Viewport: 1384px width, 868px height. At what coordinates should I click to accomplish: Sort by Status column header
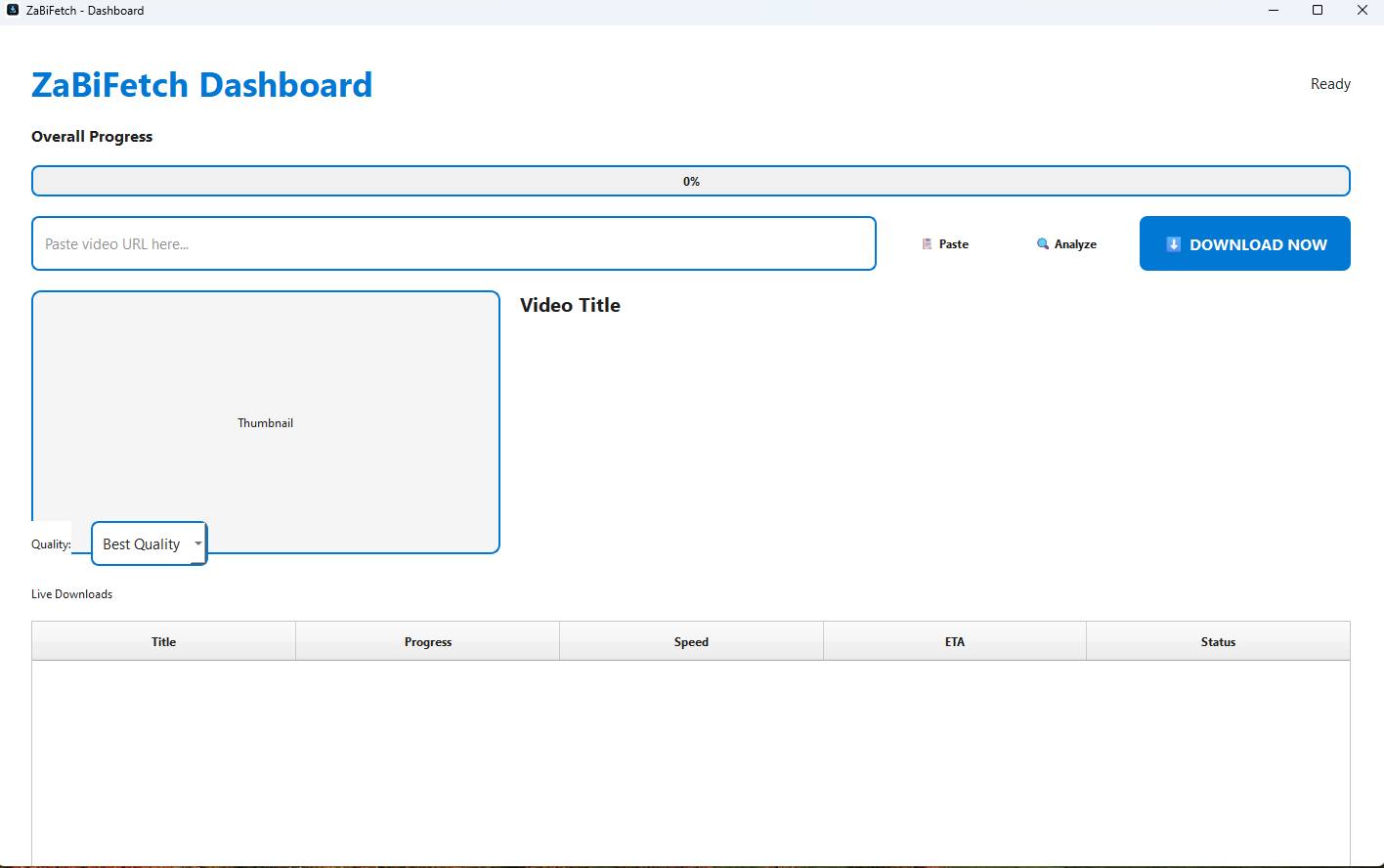pyautogui.click(x=1218, y=641)
